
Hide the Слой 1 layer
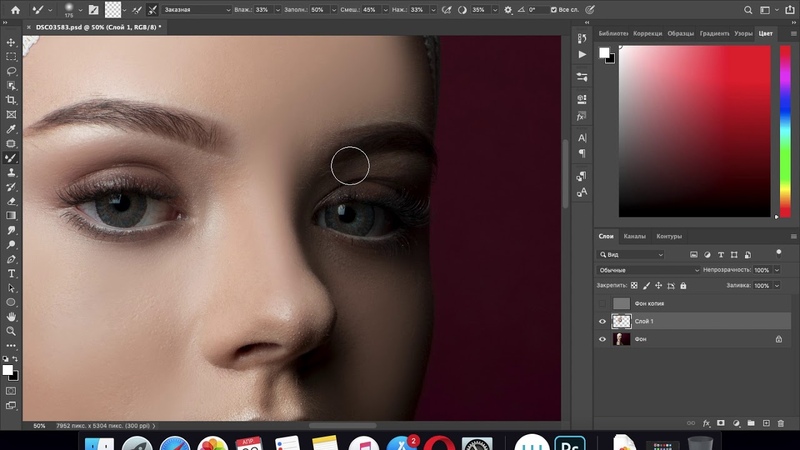pos(602,321)
